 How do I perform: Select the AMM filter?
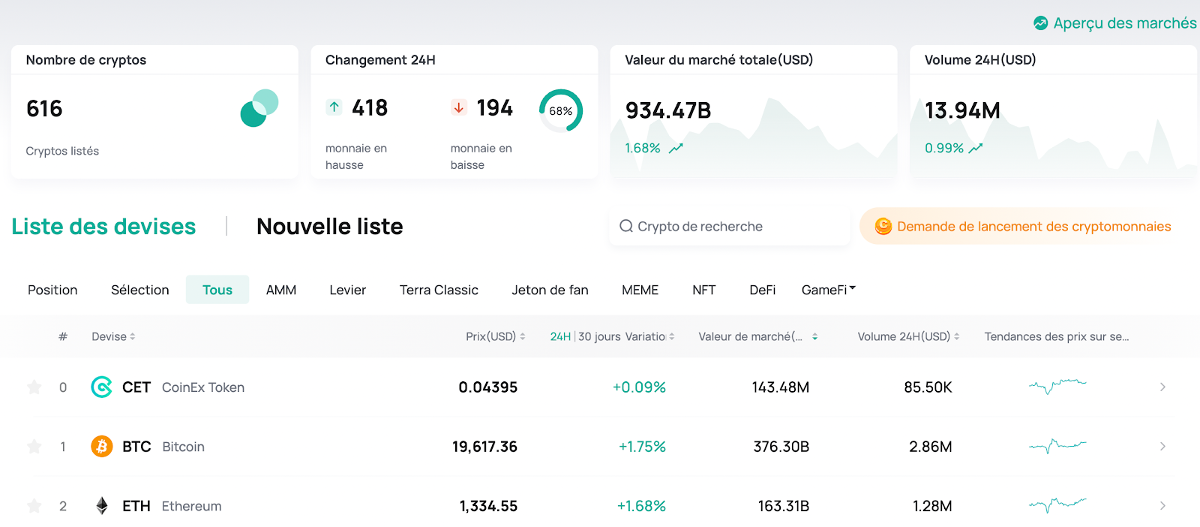[281, 290]
